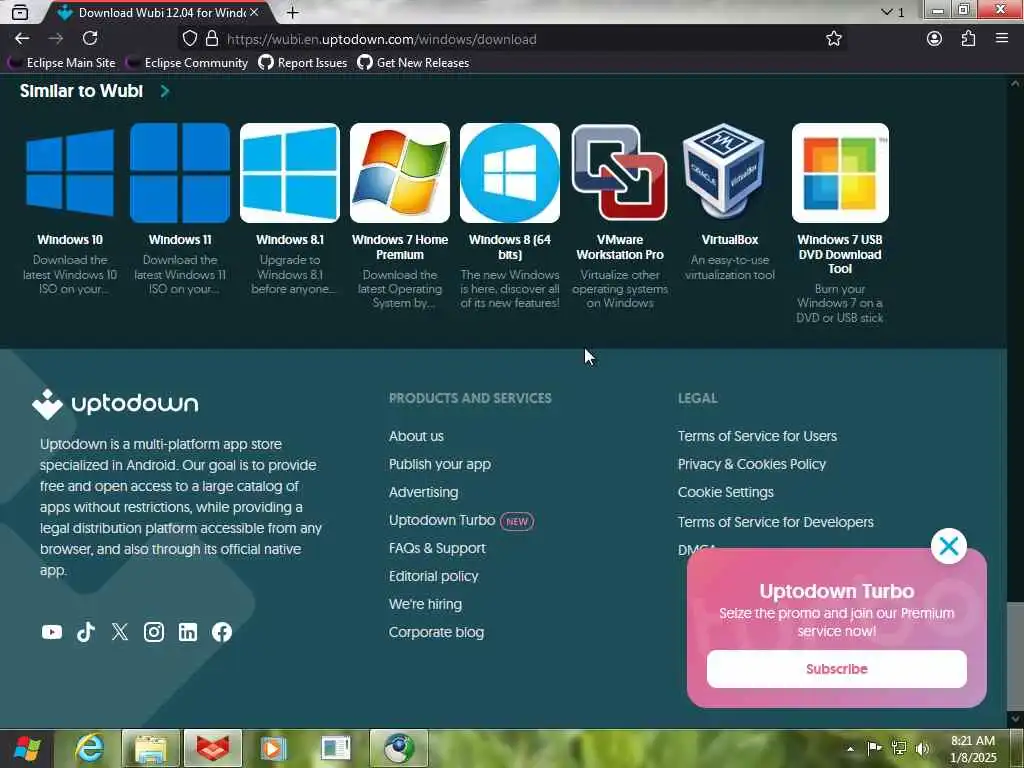Open Terms of Service for Users

[x=757, y=436]
